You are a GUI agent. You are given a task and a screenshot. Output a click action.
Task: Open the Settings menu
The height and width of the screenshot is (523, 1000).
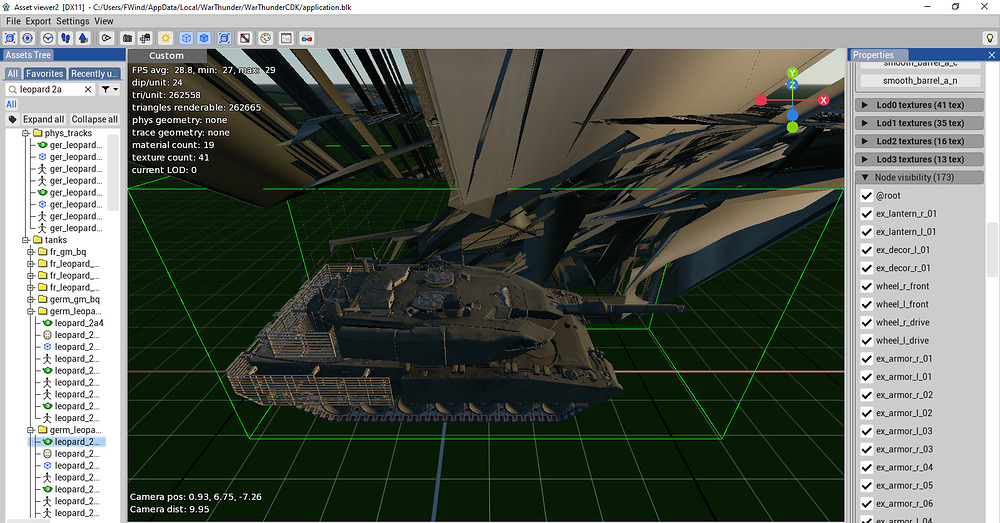pyautogui.click(x=73, y=21)
